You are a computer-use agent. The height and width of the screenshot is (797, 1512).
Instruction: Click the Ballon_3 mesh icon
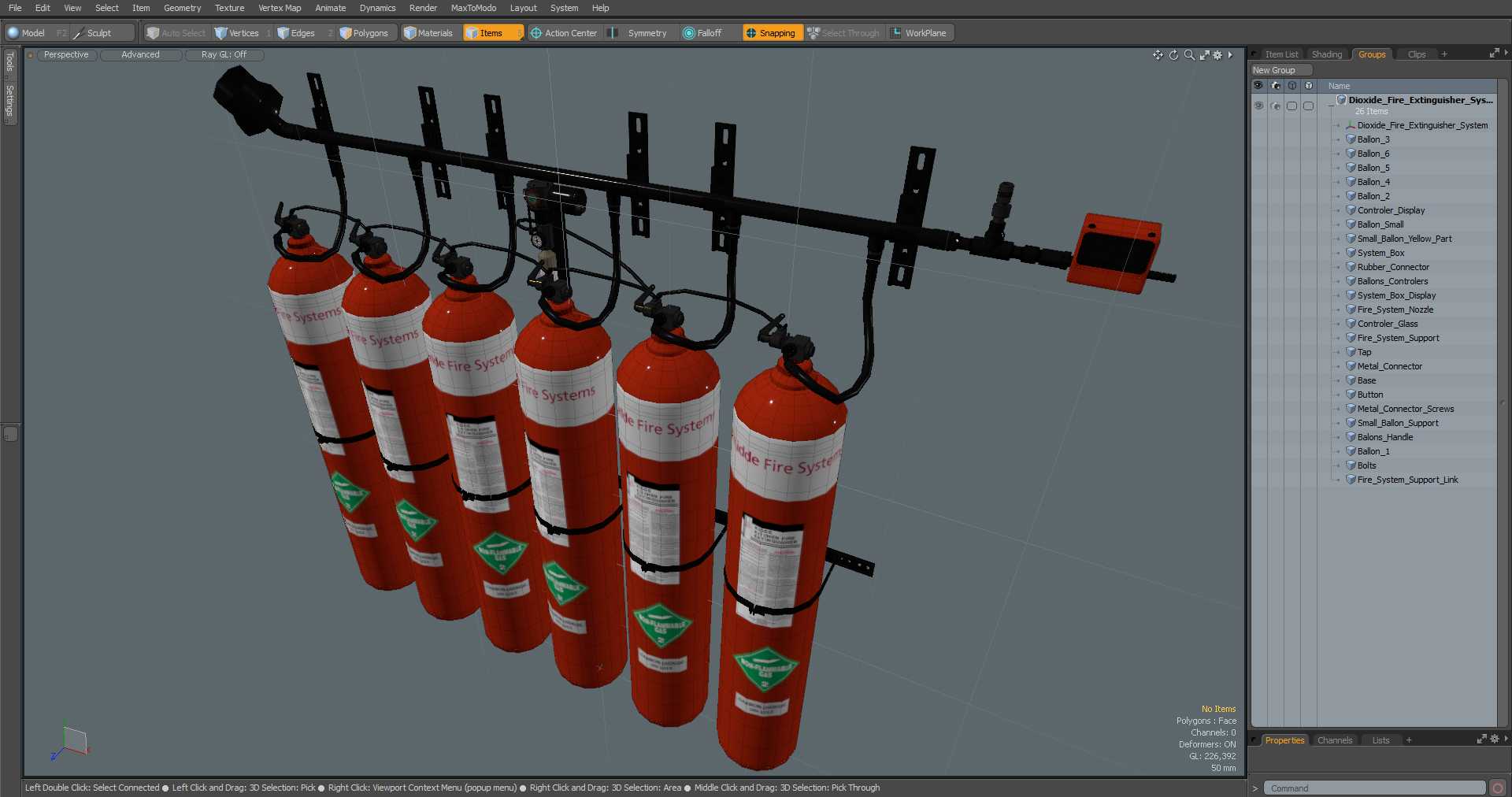(x=1351, y=139)
